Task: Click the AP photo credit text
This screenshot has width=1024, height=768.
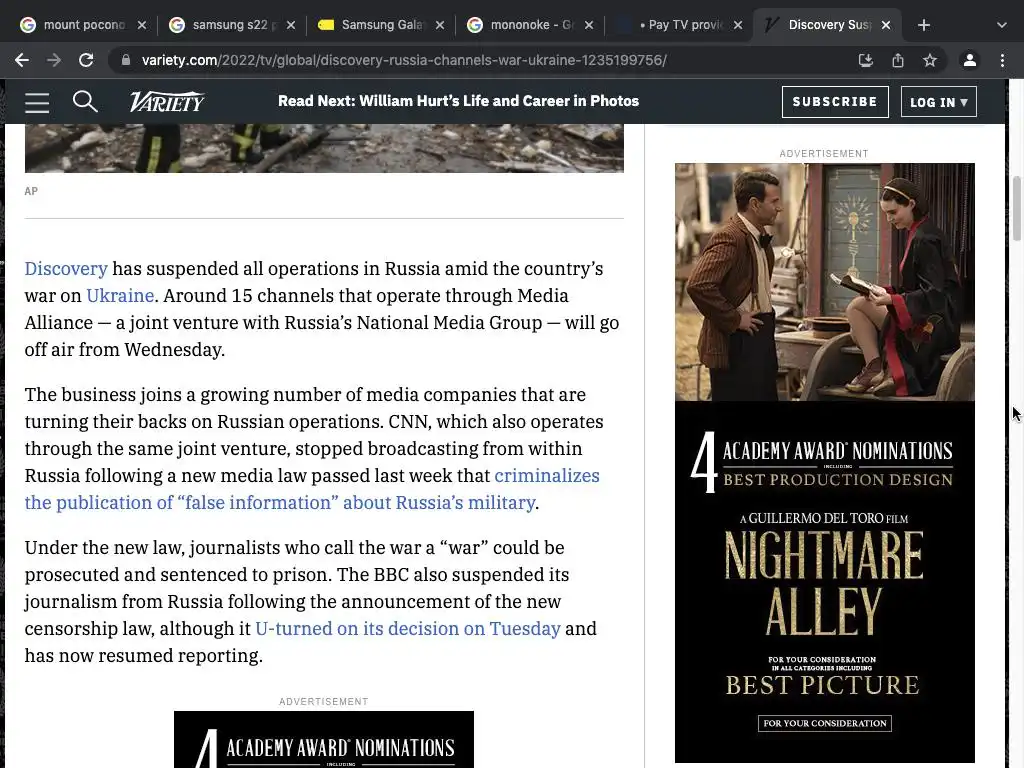Action: click(31, 191)
